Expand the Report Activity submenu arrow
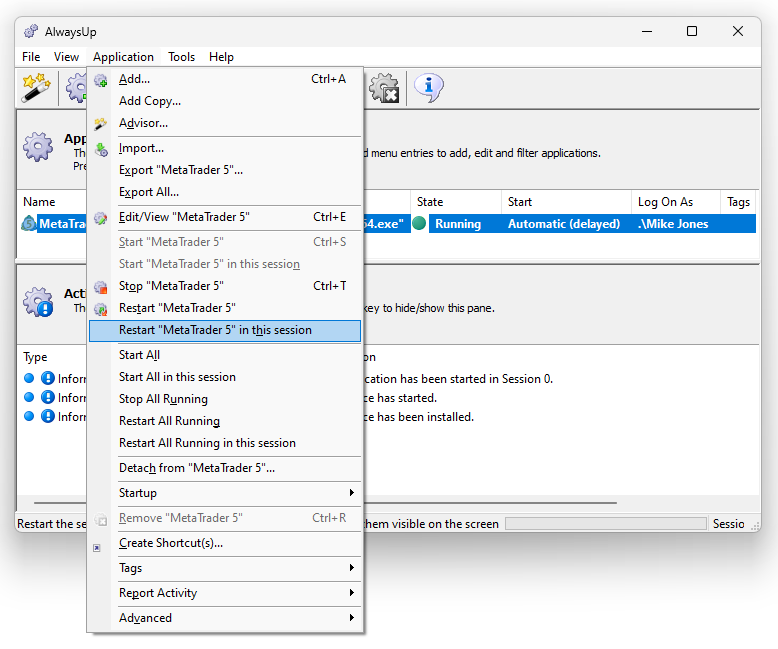 [351, 592]
